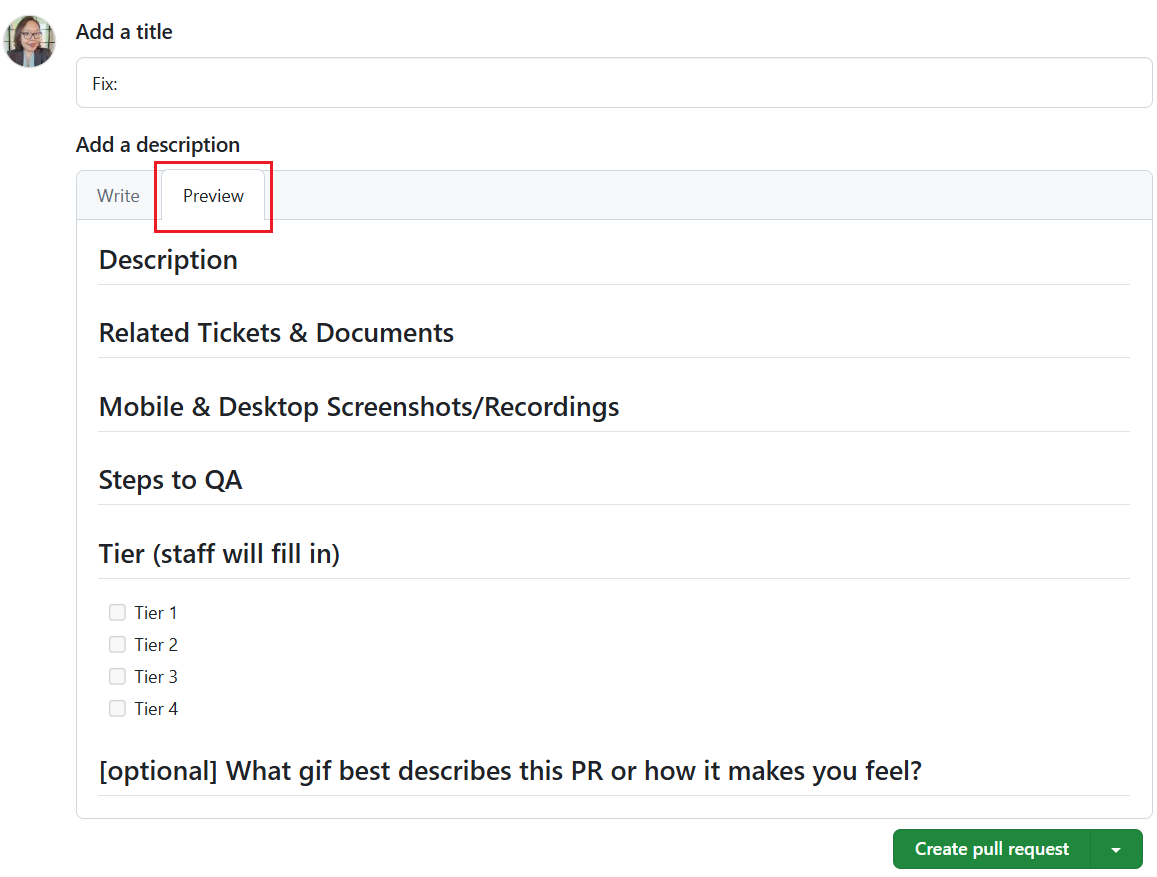This screenshot has height=877, width=1157.
Task: Click the Steps to QA heading
Action: click(x=170, y=479)
